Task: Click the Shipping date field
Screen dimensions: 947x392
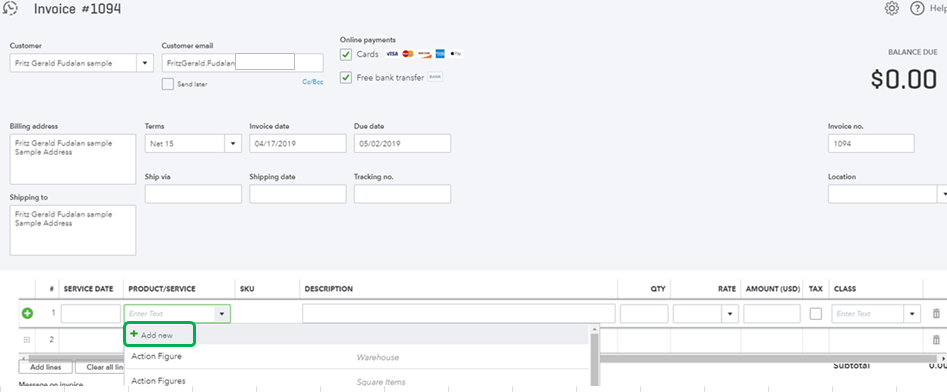Action: 298,194
